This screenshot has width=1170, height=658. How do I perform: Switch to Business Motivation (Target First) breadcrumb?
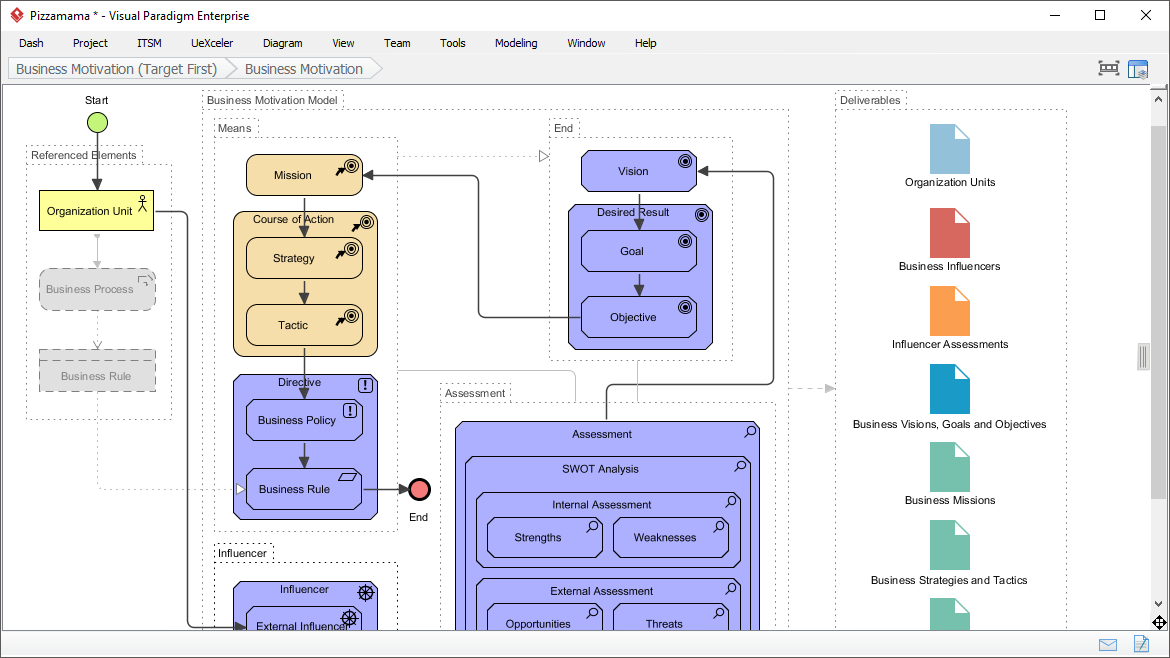tap(116, 68)
